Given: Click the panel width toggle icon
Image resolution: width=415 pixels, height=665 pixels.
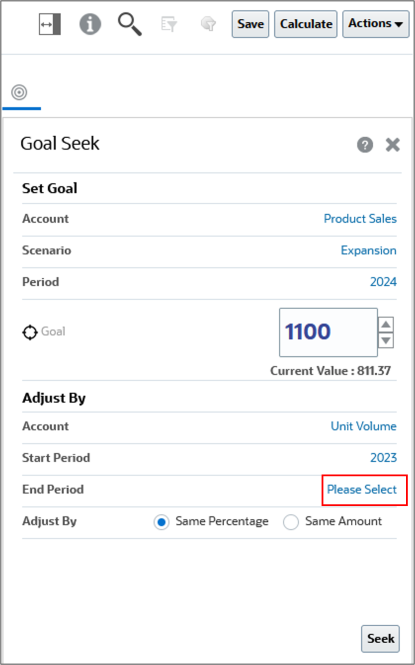Looking at the screenshot, I should pyautogui.click(x=50, y=24).
